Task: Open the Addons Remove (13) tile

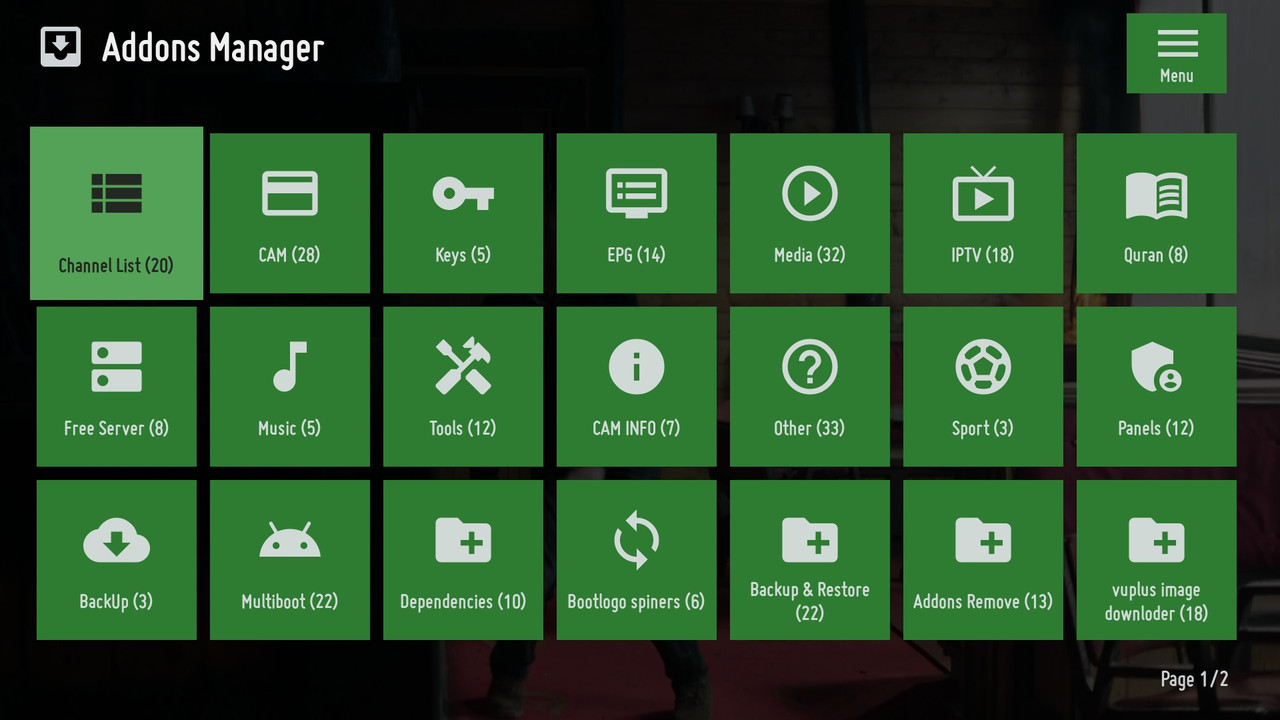Action: (x=983, y=560)
